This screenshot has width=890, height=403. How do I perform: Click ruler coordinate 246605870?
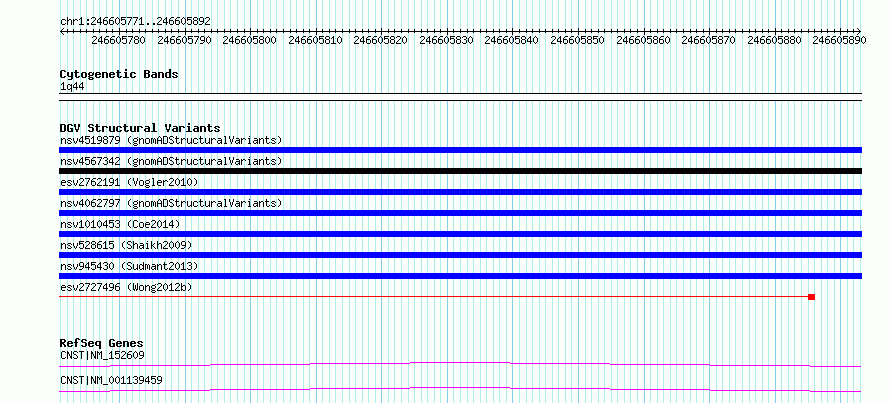[x=708, y=40]
